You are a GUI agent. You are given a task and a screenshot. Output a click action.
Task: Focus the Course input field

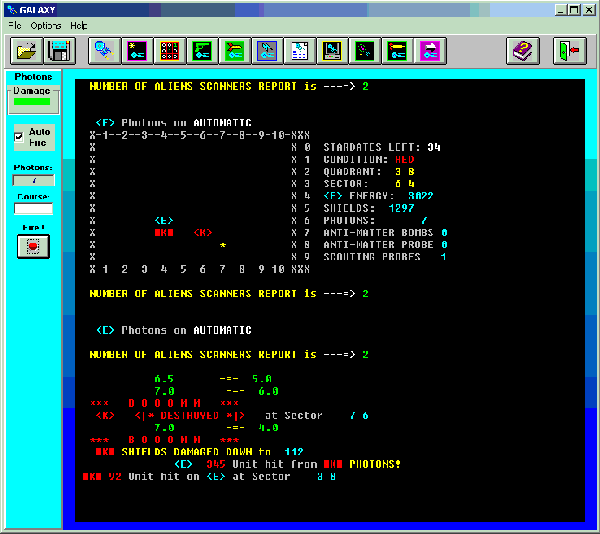click(x=33, y=208)
